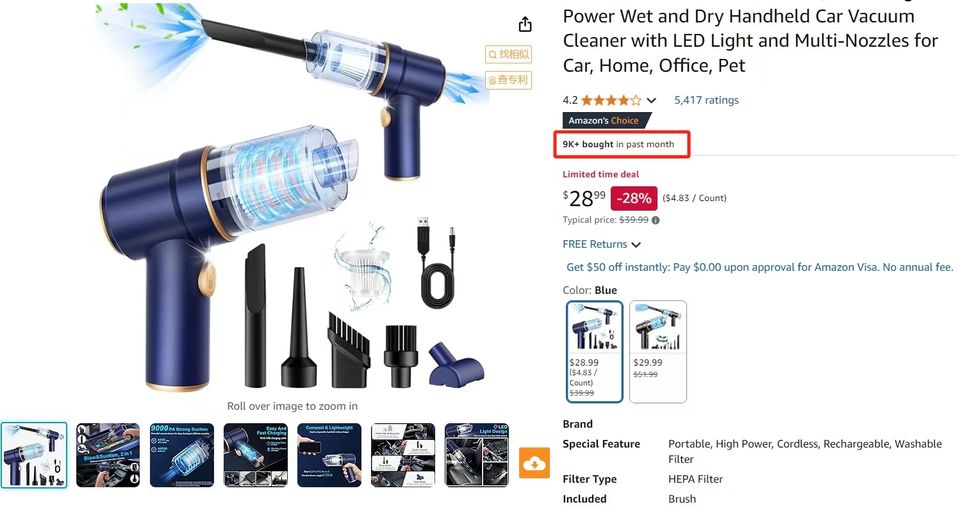Click the 查专利 patent check button
This screenshot has width=960, height=509.
pyautogui.click(x=508, y=80)
